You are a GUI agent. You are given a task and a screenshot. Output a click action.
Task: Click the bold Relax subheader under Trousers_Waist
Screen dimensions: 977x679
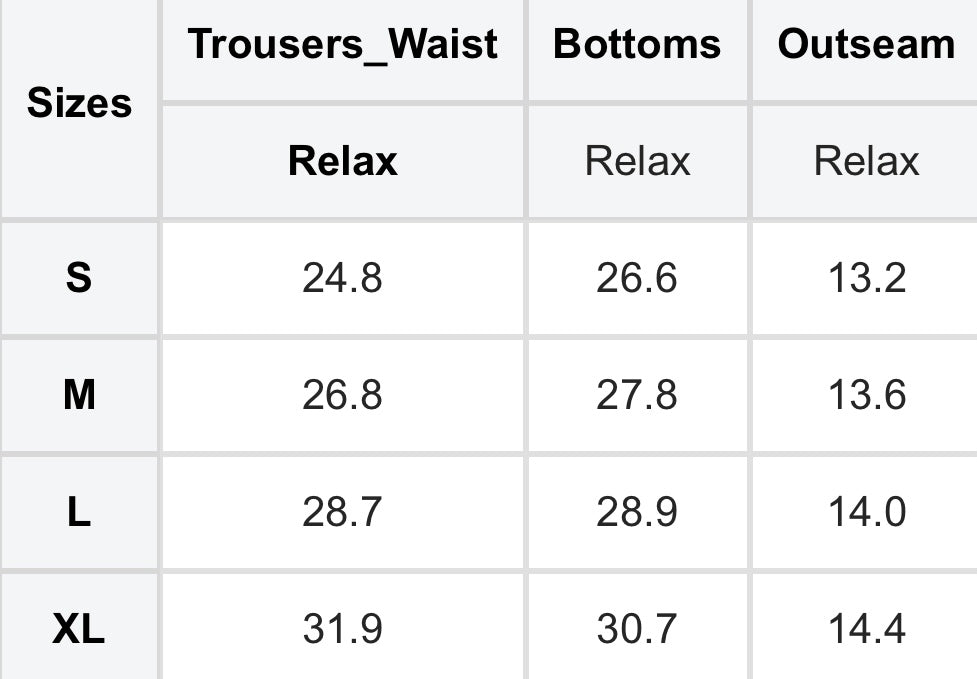[x=343, y=161]
